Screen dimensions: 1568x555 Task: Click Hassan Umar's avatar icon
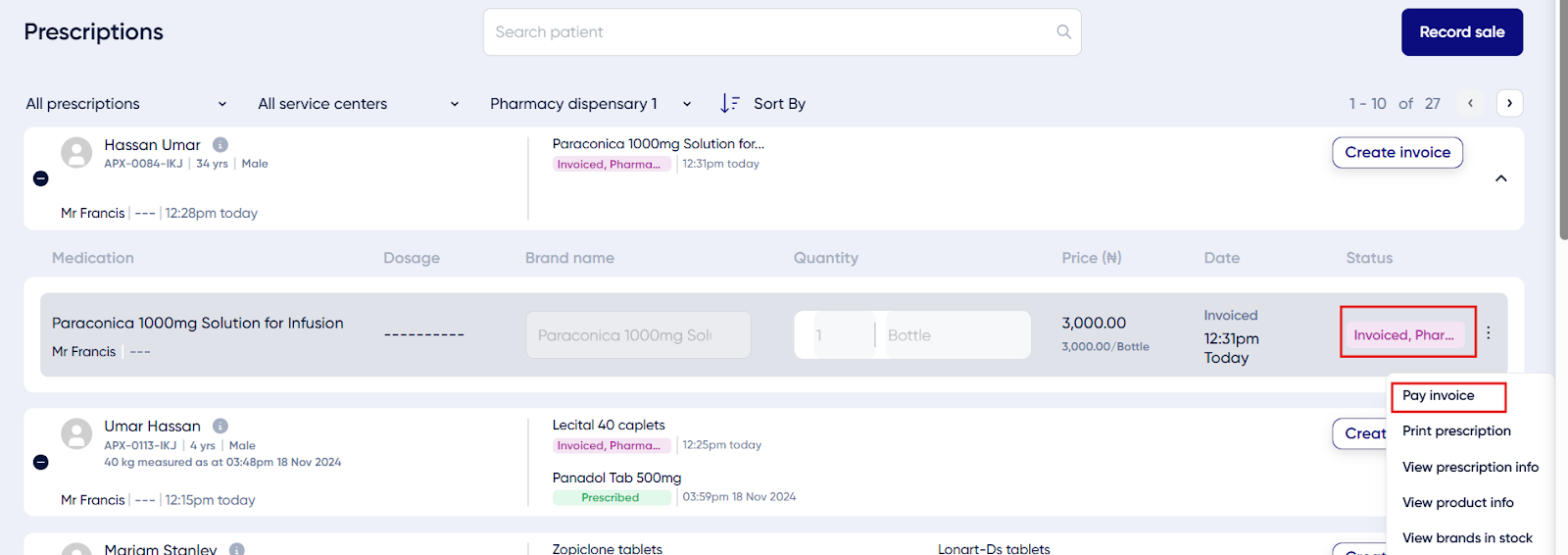(x=76, y=152)
